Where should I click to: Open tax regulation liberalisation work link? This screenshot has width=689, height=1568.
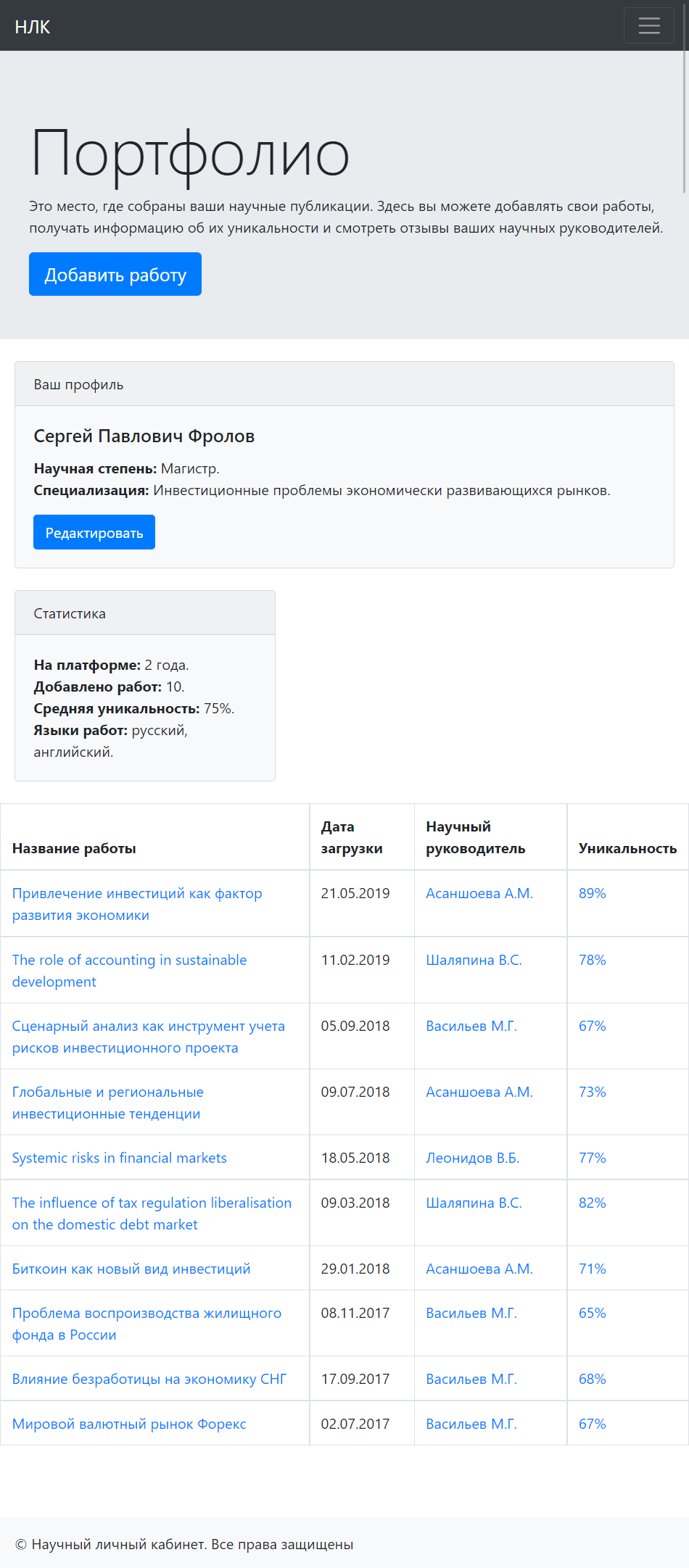coord(152,1214)
